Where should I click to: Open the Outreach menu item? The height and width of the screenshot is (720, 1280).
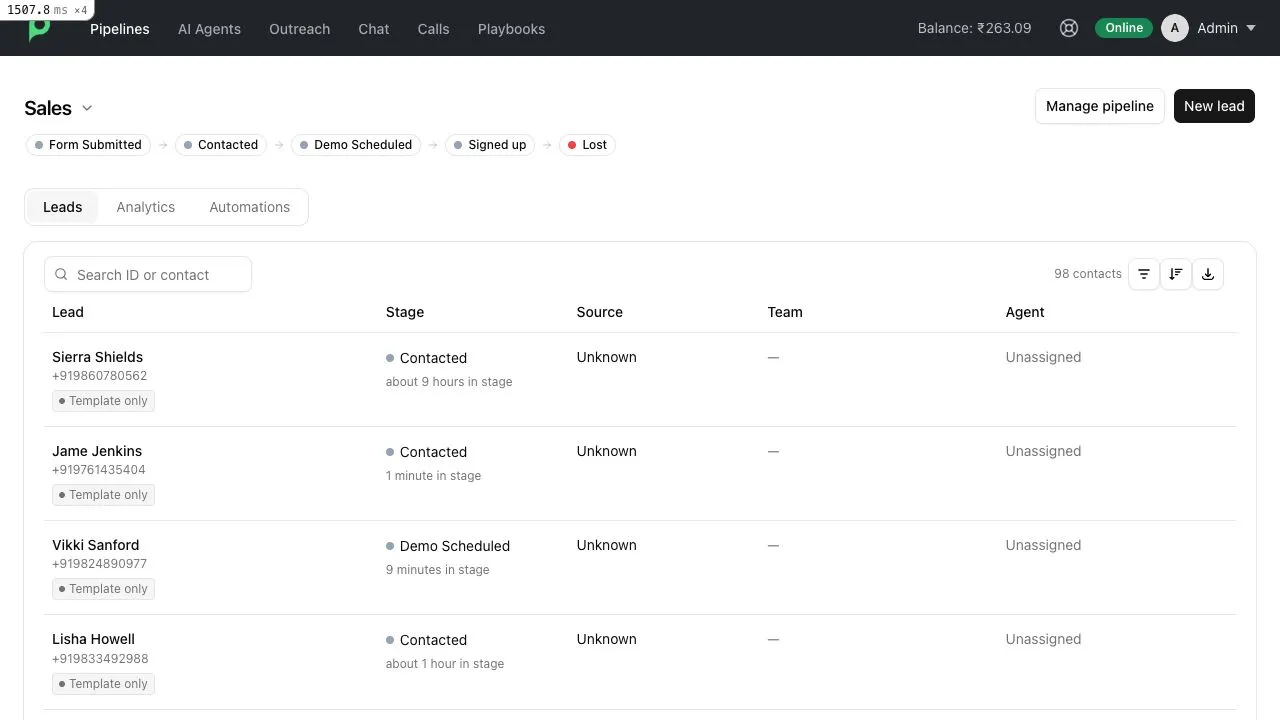coord(299,29)
